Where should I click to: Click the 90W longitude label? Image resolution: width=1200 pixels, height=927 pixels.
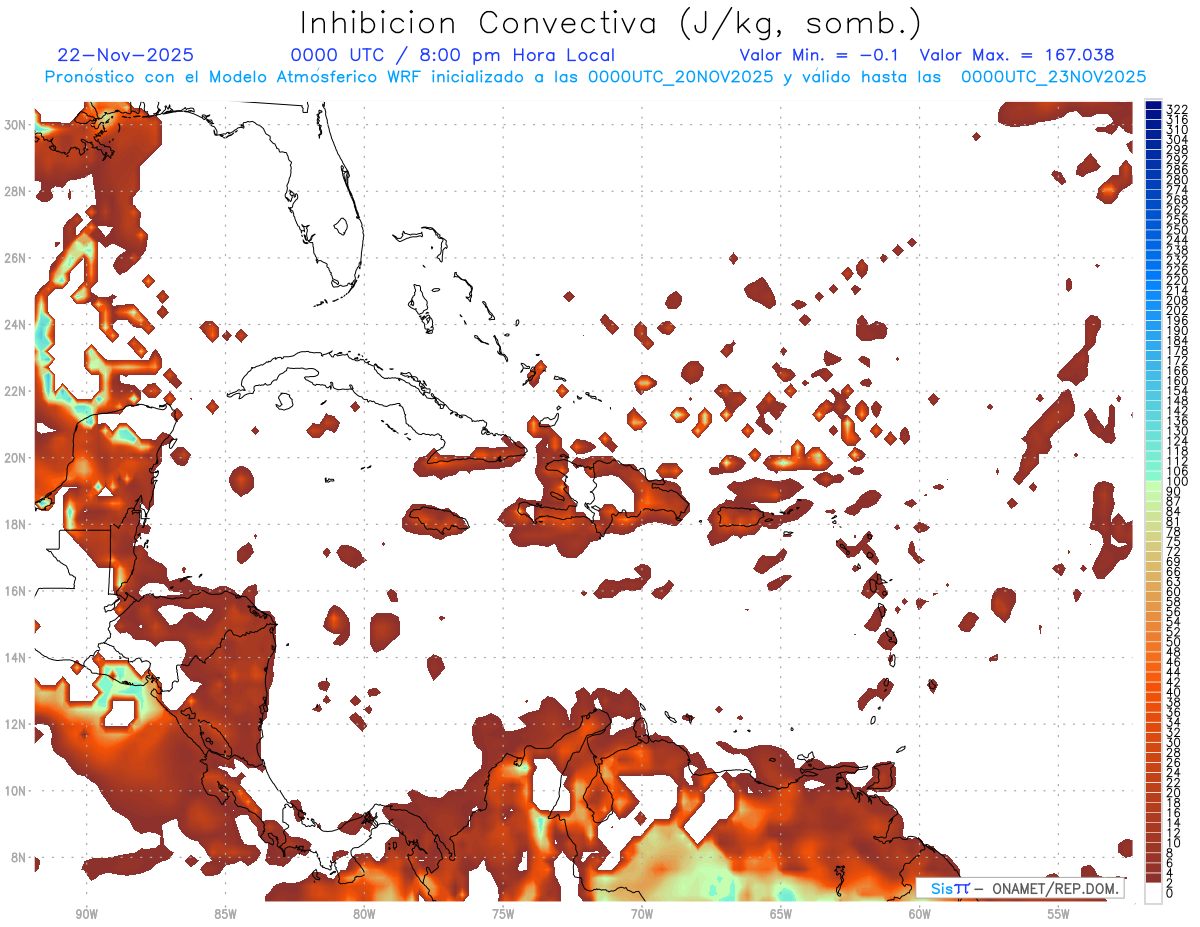[86, 915]
